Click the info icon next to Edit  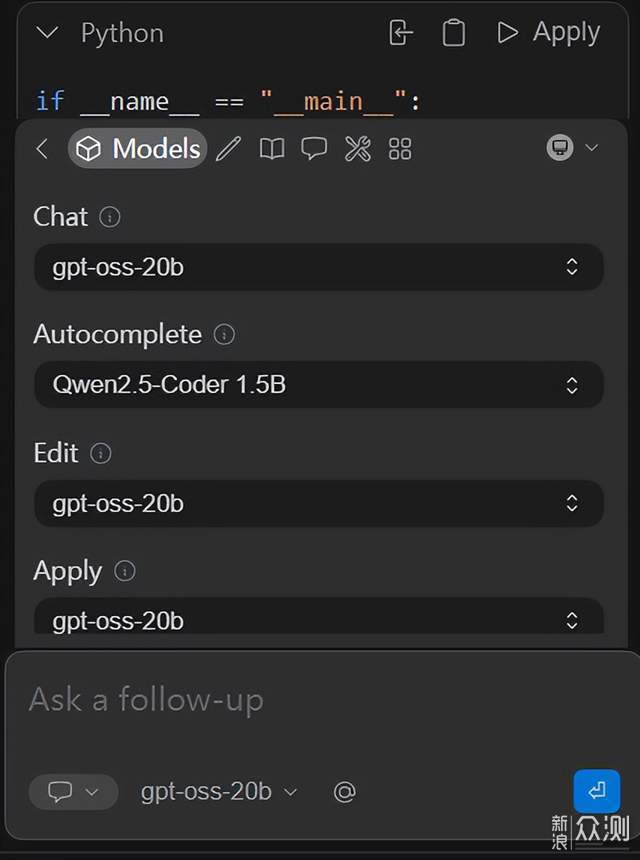[x=100, y=453]
